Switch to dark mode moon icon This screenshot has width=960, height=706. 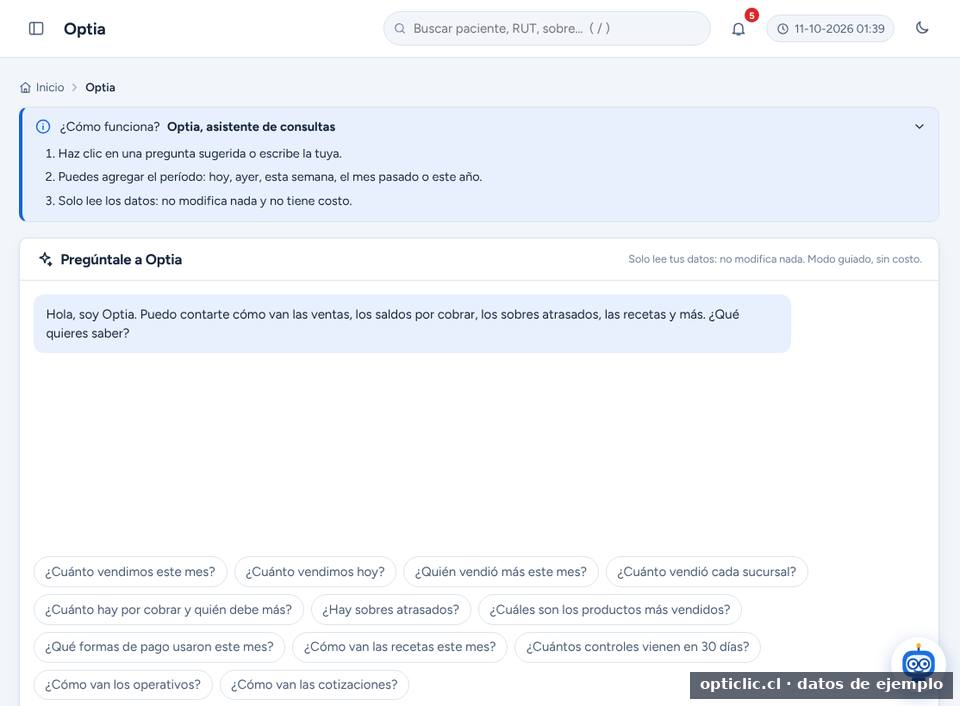(922, 28)
